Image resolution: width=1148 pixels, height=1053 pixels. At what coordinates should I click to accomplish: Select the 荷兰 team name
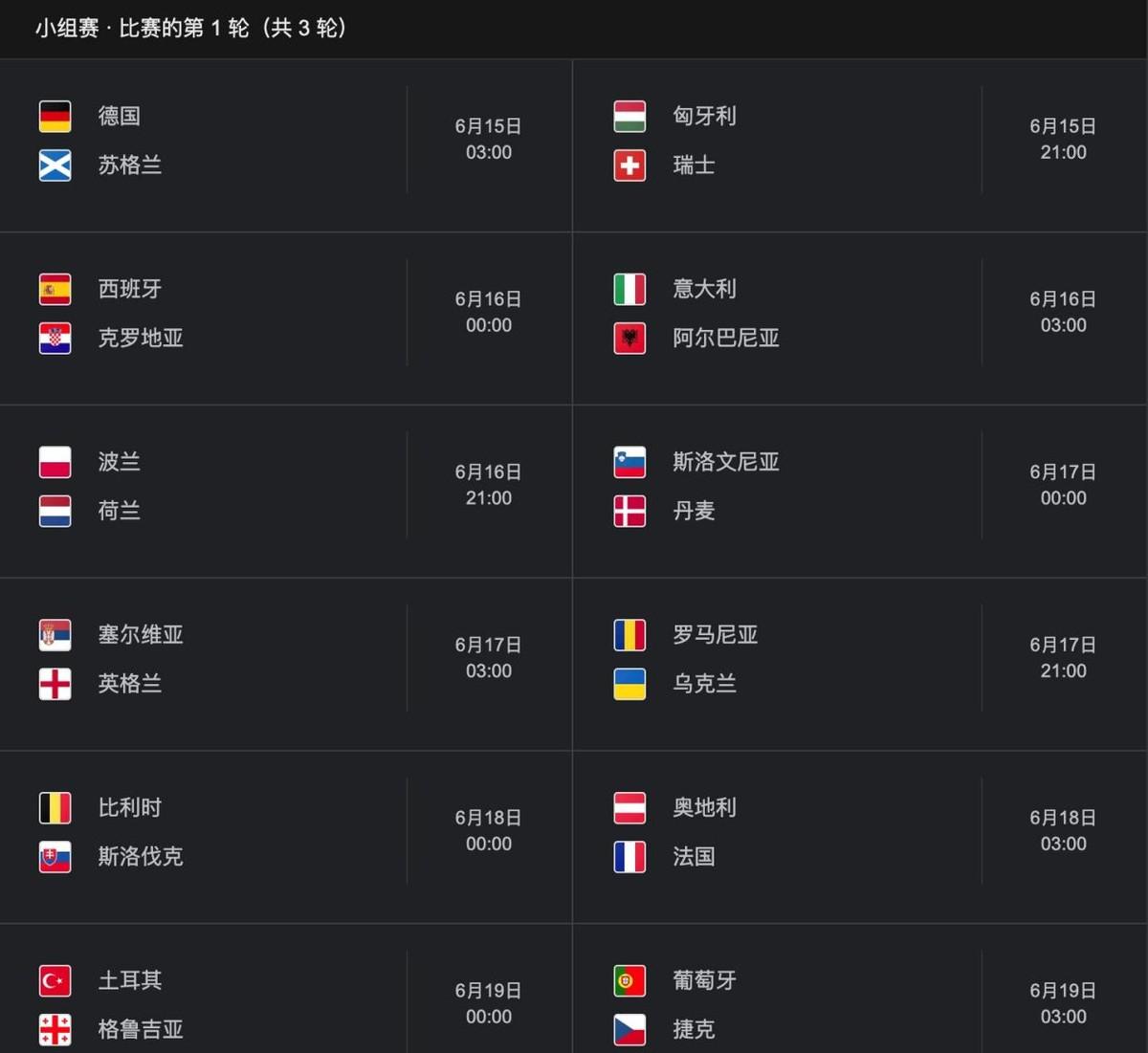point(120,511)
